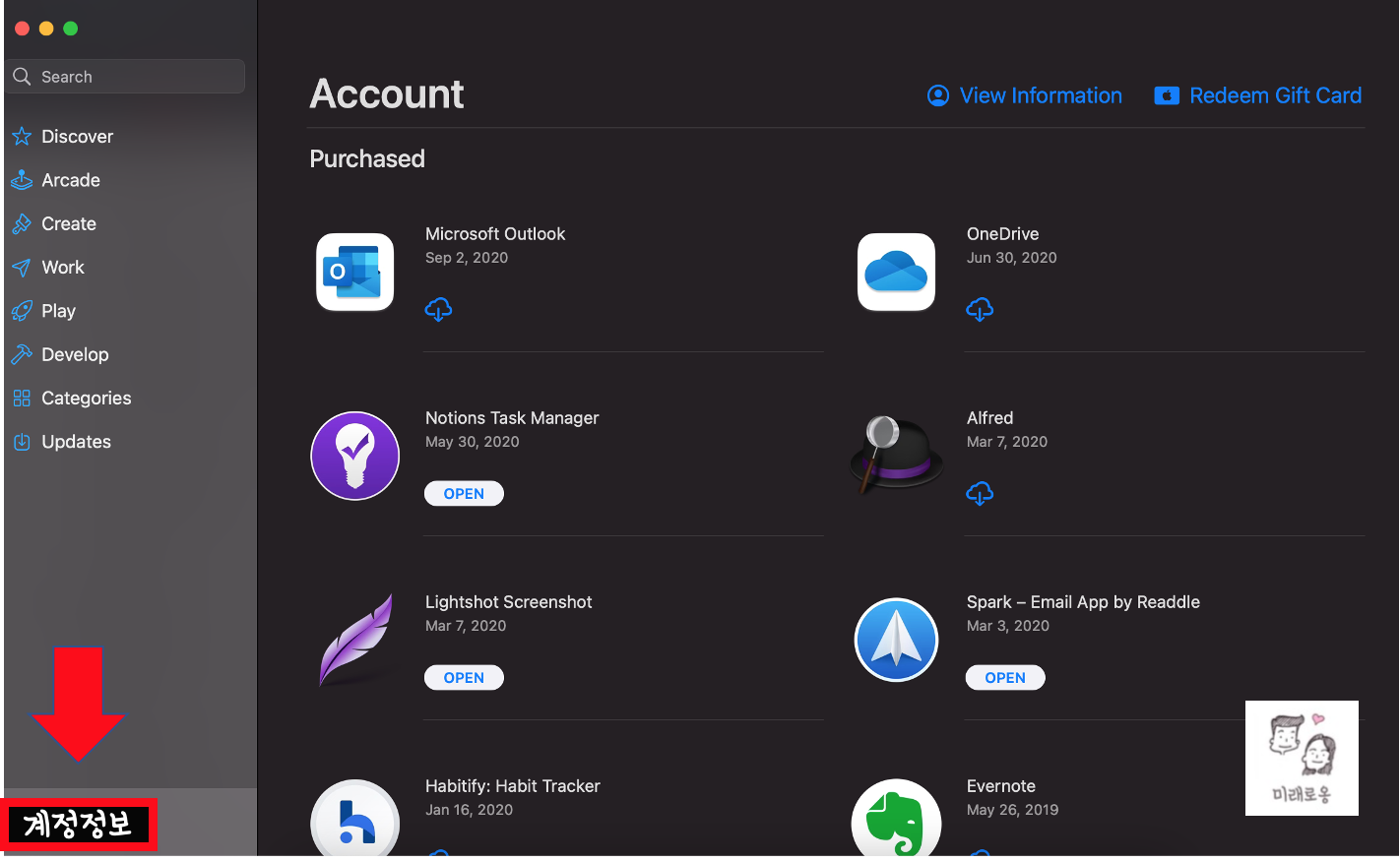Click the person icon beside View Information
The width and height of the screenshot is (1400, 862).
coord(938,95)
